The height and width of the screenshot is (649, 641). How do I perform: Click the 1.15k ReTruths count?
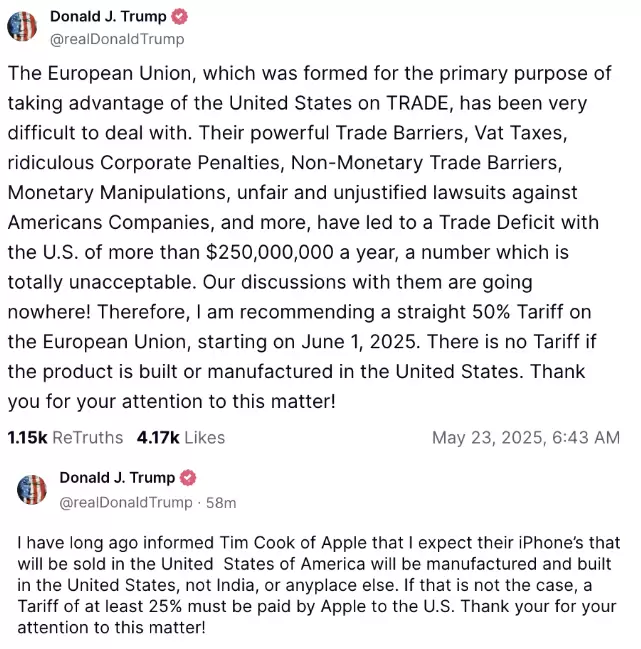(x=27, y=437)
